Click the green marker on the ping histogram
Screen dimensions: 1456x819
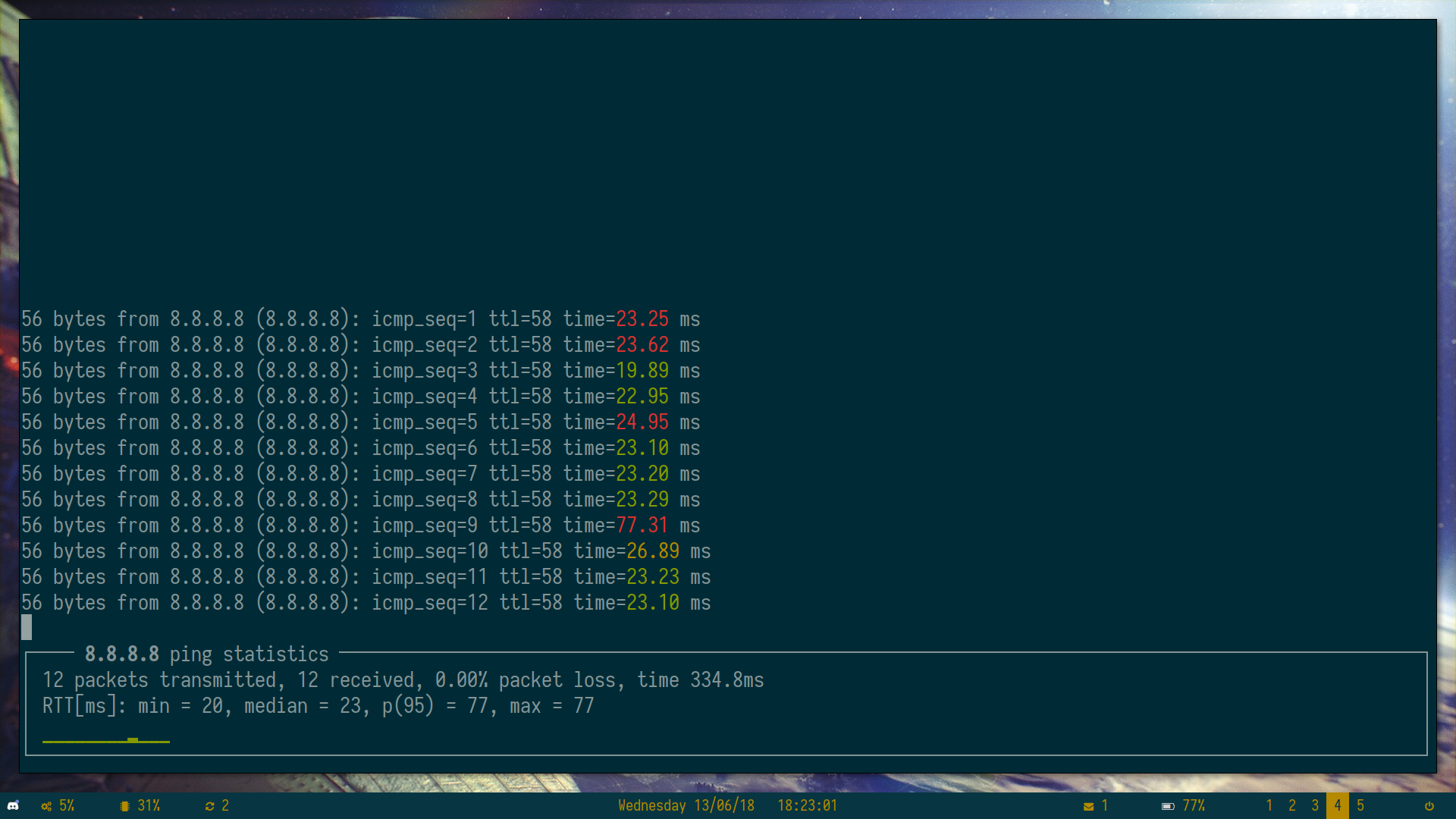(133, 739)
